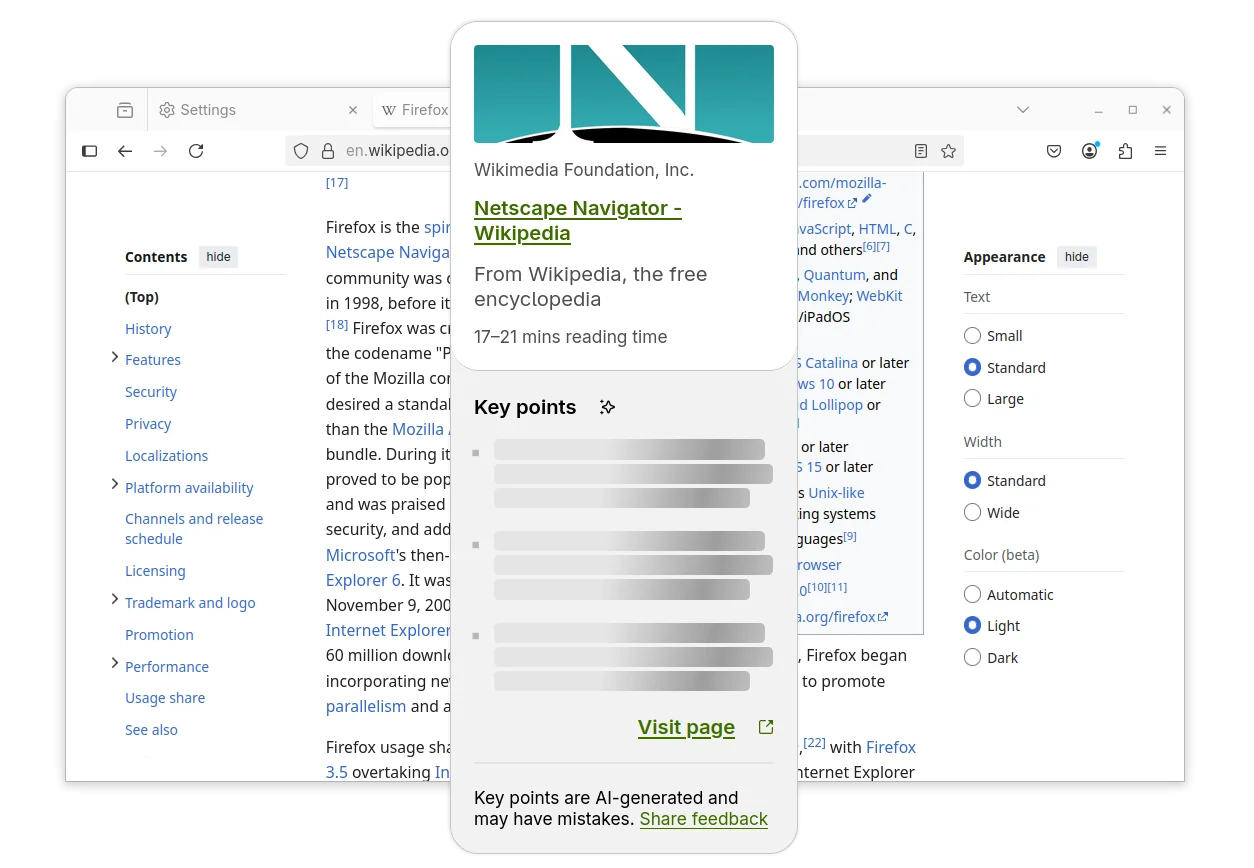Select Large text size
The image size is (1254, 868).
[x=972, y=398]
